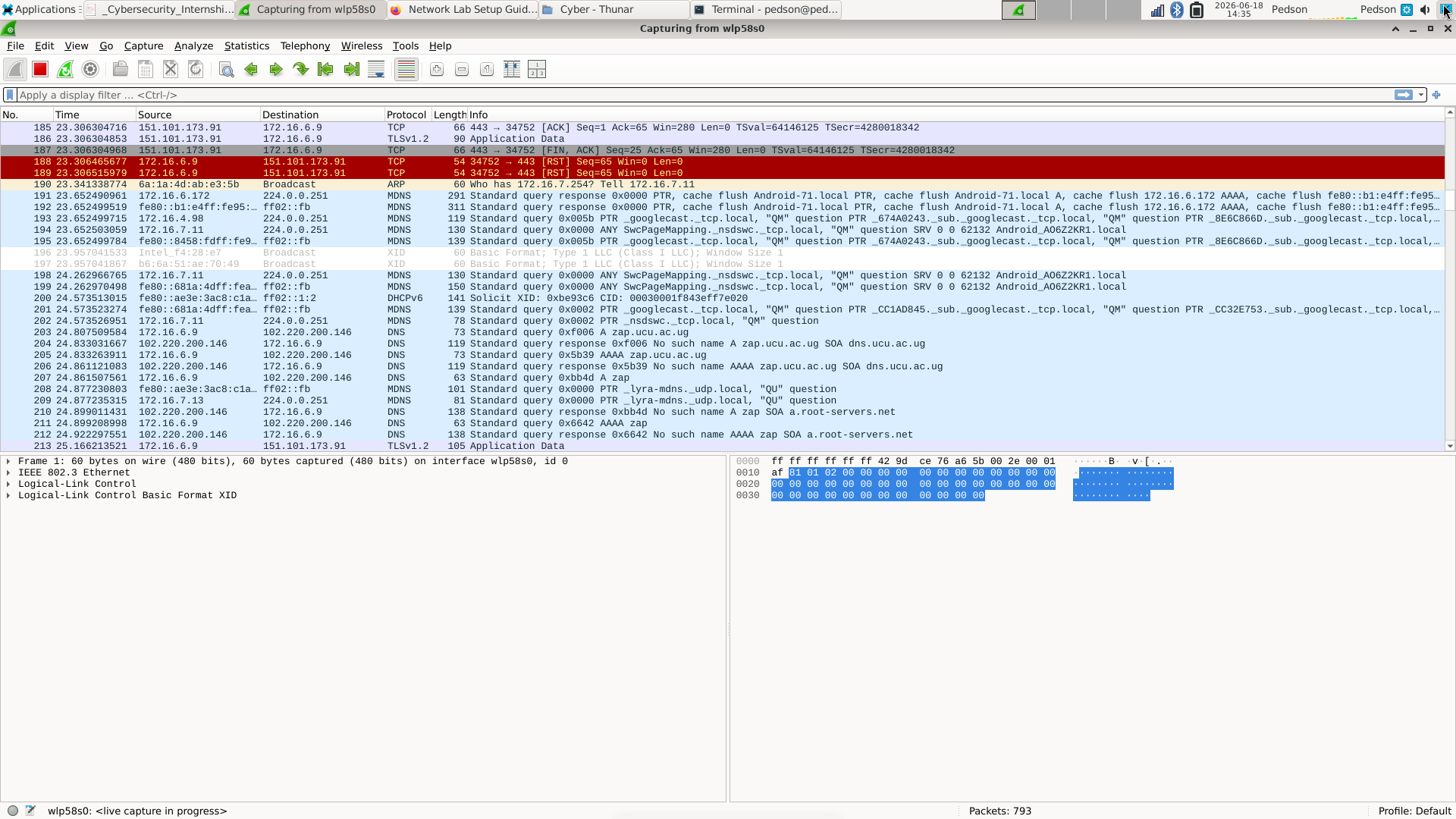Screen dimensions: 1456x819
Task: Open capture file properties icon in status bar
Action: [30, 811]
